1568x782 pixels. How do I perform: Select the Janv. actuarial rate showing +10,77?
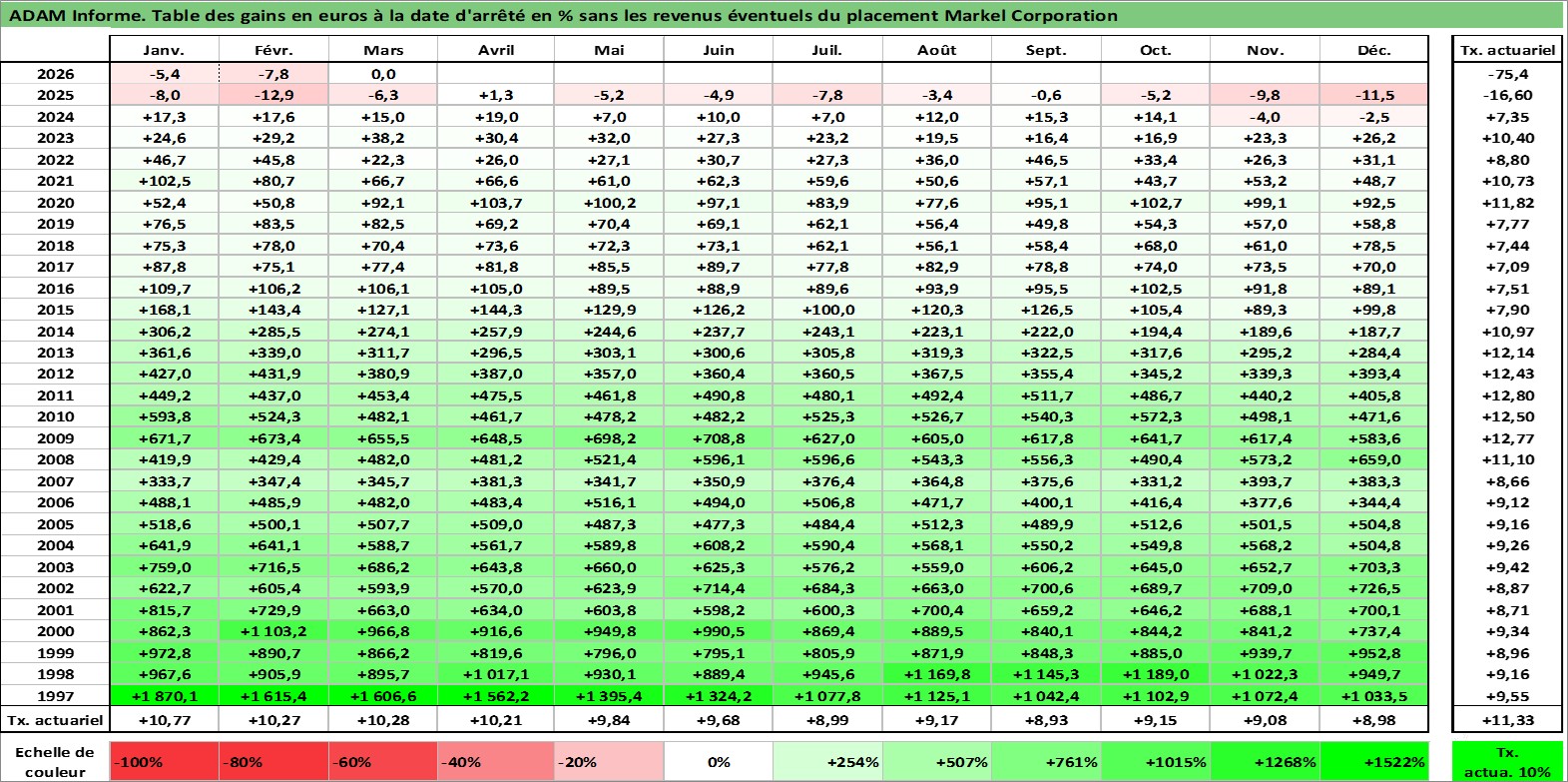(164, 720)
